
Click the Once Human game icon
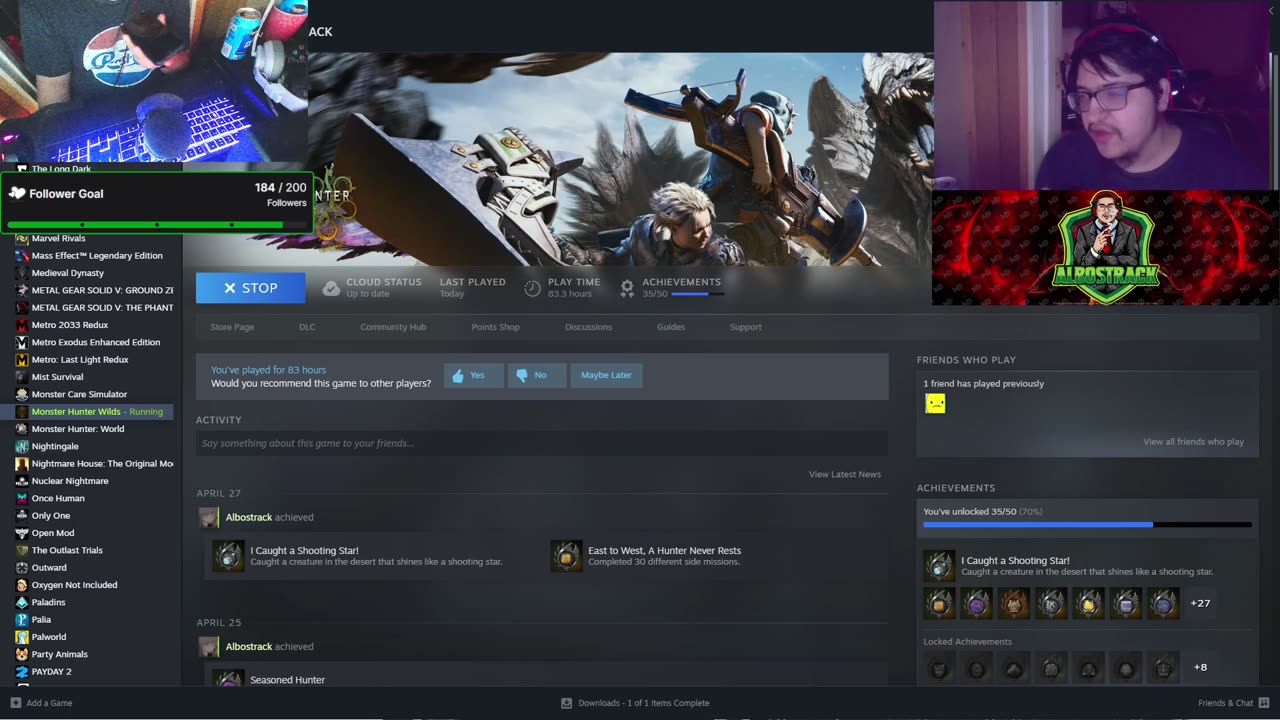(x=22, y=498)
